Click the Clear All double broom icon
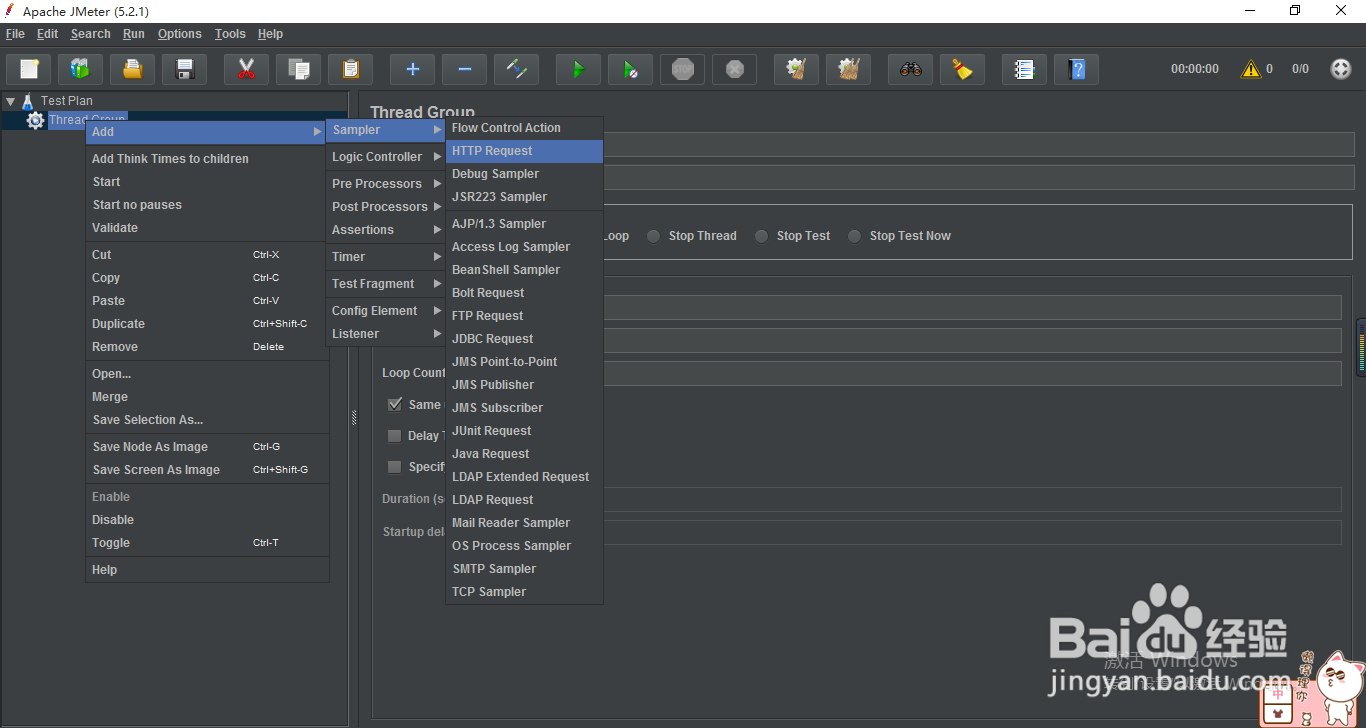Viewport: 1366px width, 728px height. 849,69
